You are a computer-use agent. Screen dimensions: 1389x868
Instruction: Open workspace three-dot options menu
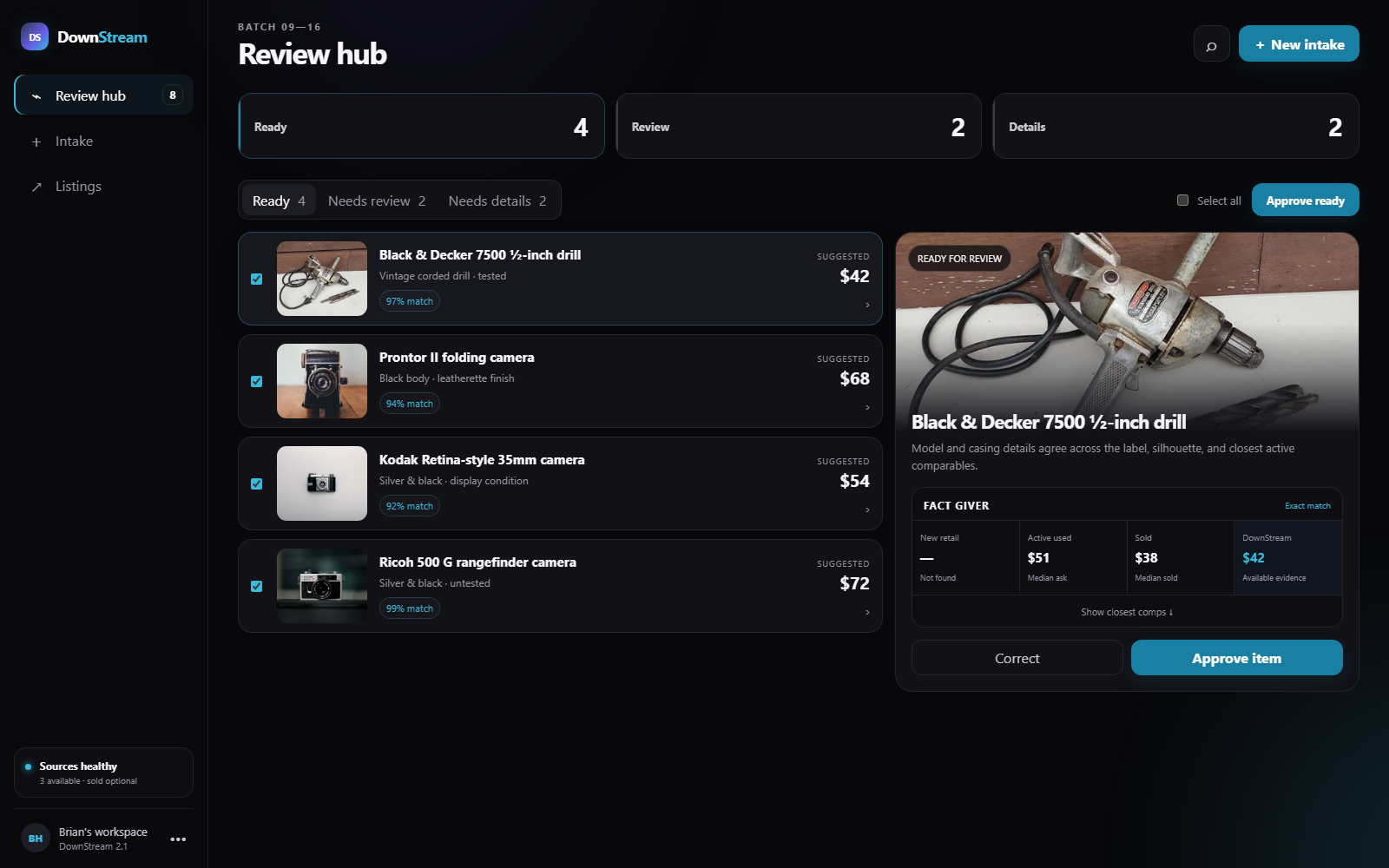[x=178, y=838]
